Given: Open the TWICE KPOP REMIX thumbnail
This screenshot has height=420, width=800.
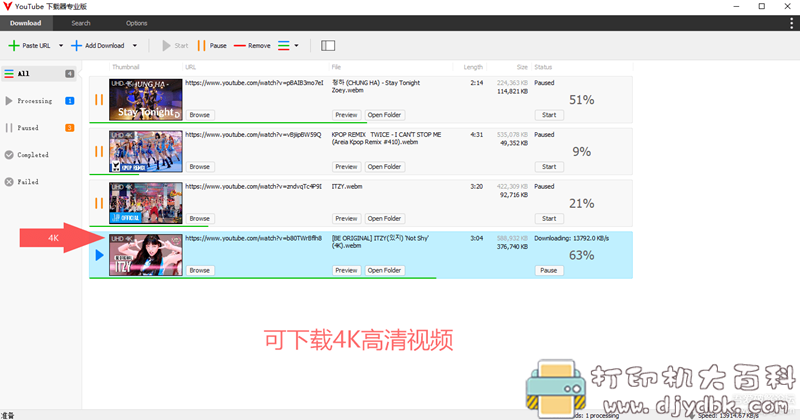Looking at the screenshot, I should click(x=145, y=151).
